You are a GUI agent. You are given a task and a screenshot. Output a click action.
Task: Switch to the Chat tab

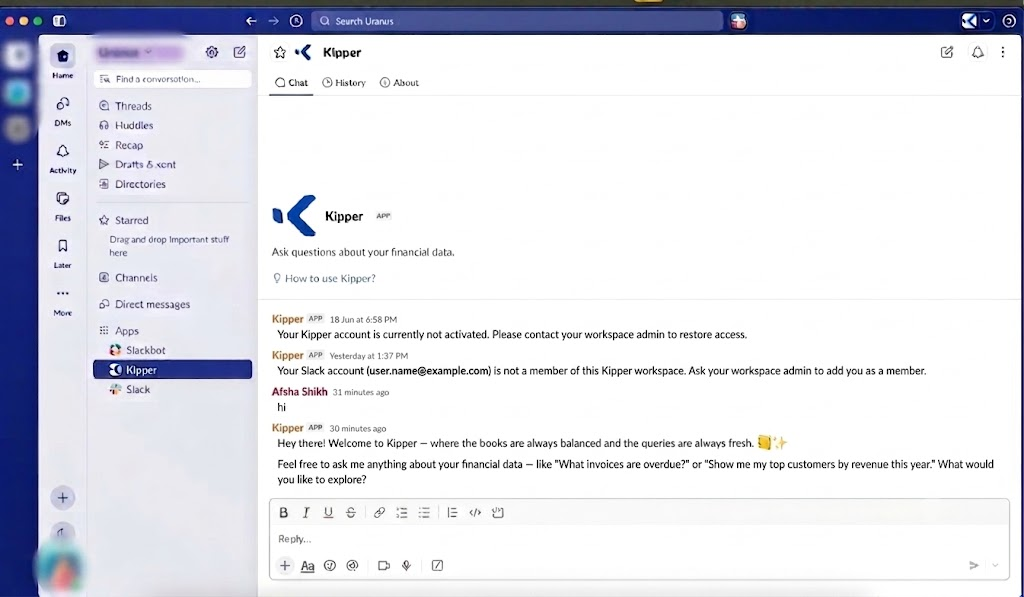[x=291, y=82]
